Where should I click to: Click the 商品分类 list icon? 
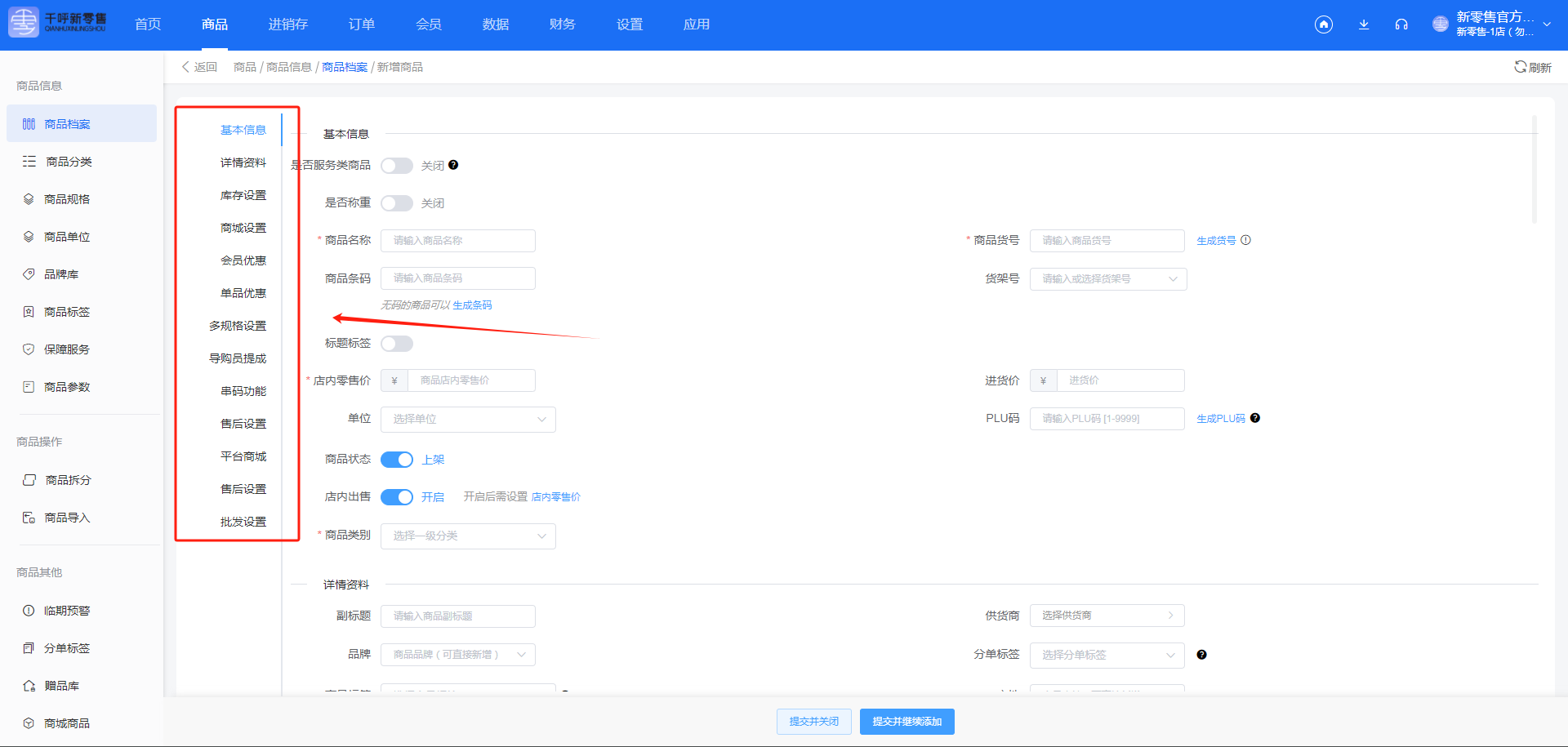pos(29,162)
